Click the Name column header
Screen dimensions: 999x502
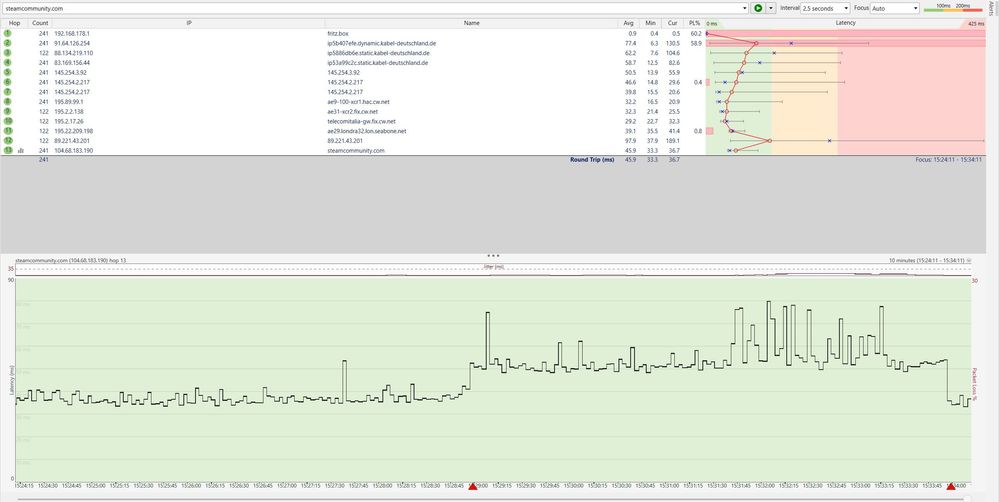[471, 23]
